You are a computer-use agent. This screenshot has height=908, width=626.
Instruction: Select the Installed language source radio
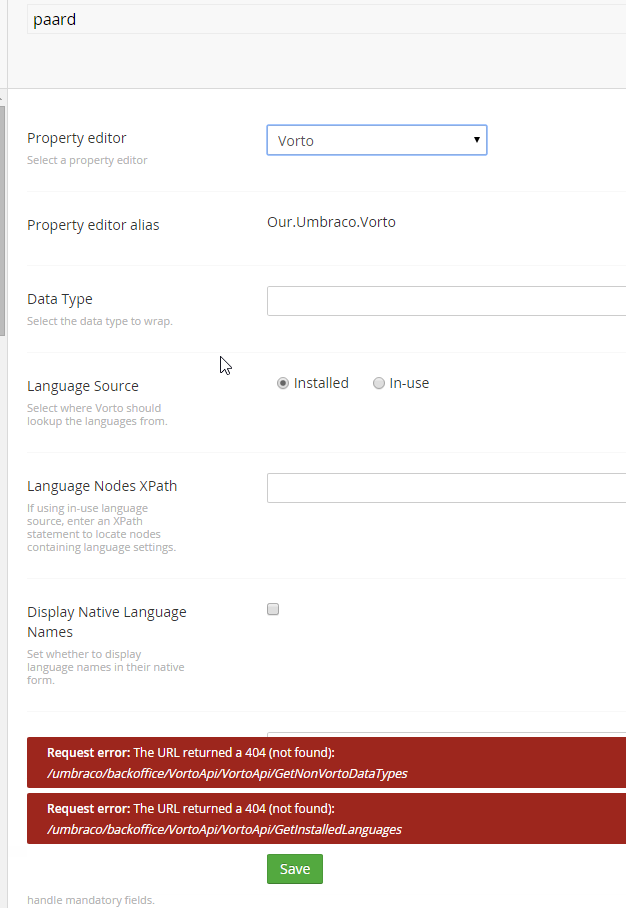click(283, 383)
